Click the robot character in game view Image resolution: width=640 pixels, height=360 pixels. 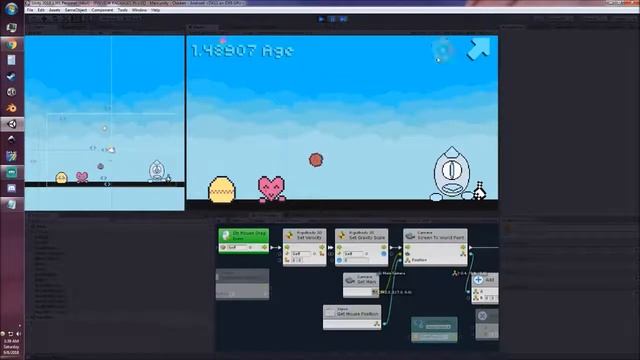[451, 173]
